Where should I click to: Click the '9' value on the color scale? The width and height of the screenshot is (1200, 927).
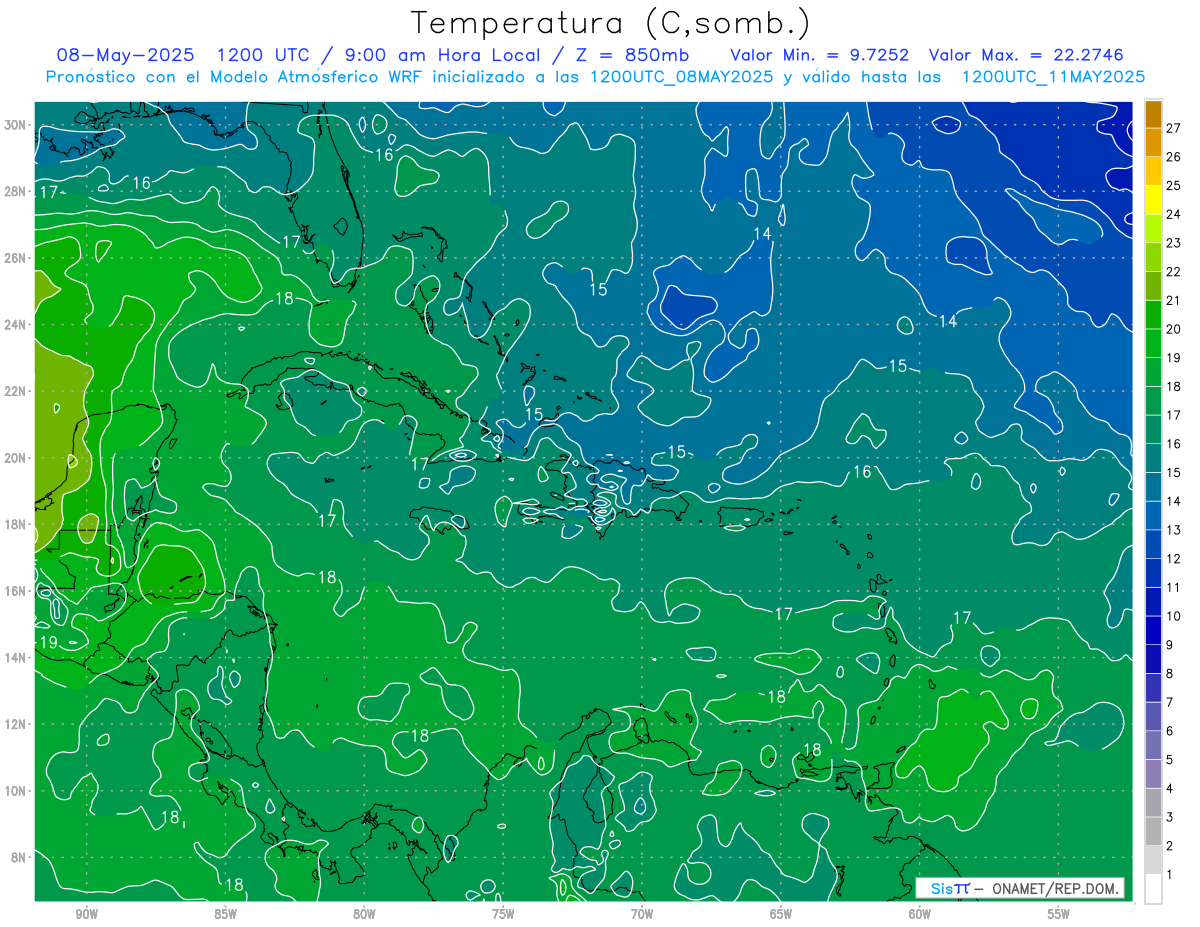tap(1170, 645)
